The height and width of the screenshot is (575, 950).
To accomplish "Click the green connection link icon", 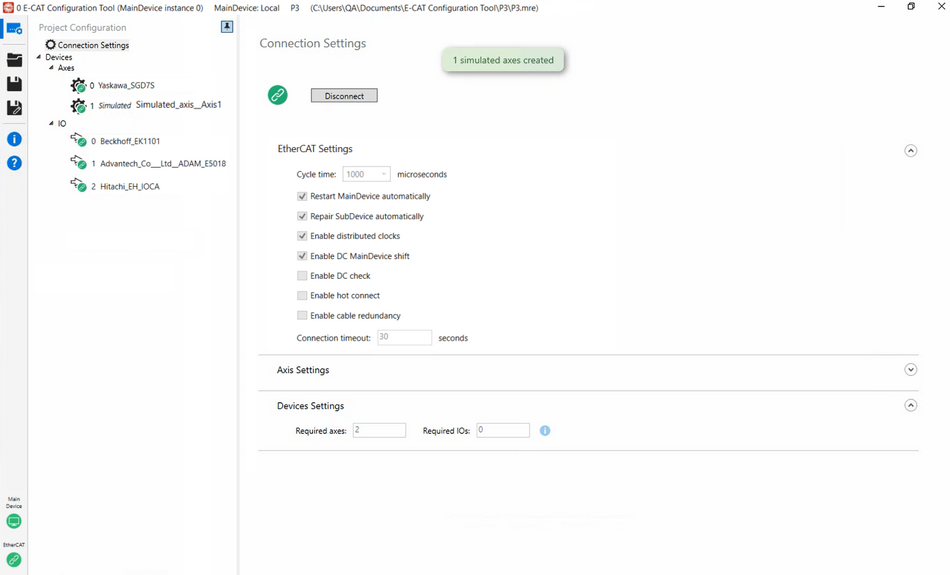I will point(277,95).
